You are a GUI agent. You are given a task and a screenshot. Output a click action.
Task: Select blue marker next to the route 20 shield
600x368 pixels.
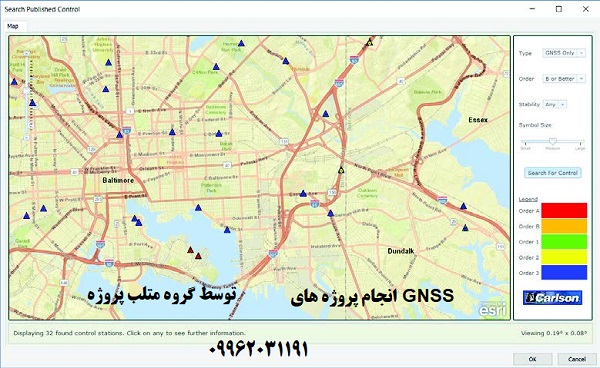[465, 228]
